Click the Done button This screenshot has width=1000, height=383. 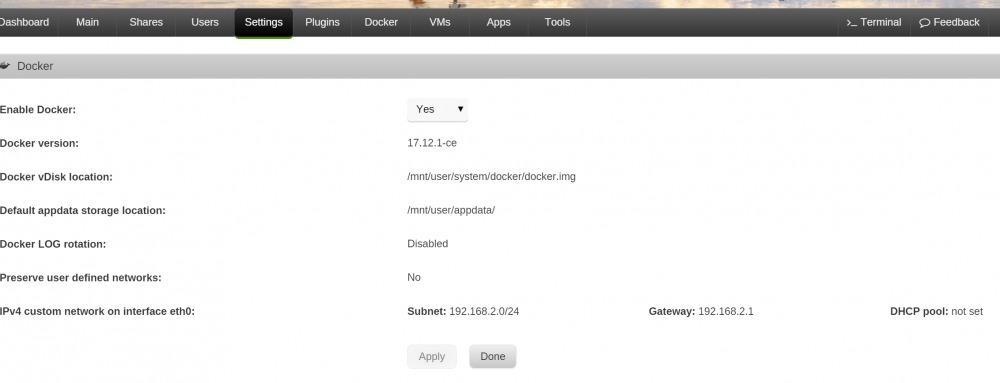(x=492, y=357)
